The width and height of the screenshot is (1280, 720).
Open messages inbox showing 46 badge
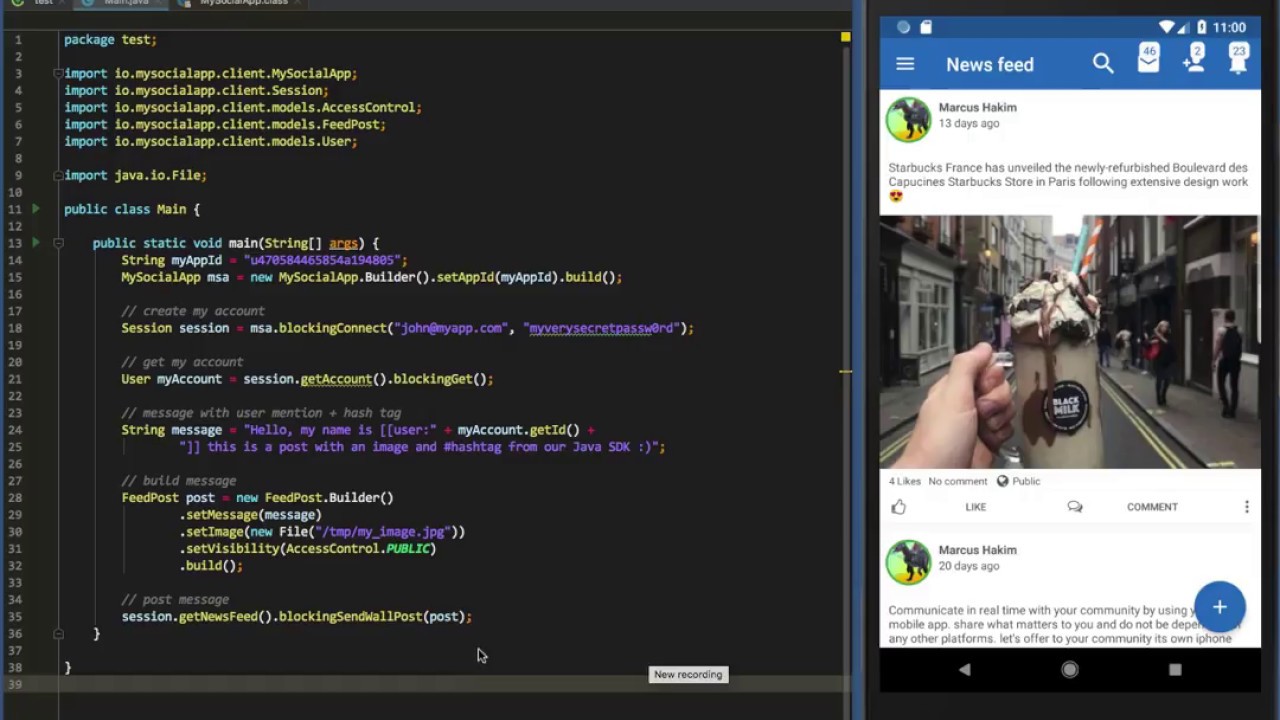[1148, 59]
